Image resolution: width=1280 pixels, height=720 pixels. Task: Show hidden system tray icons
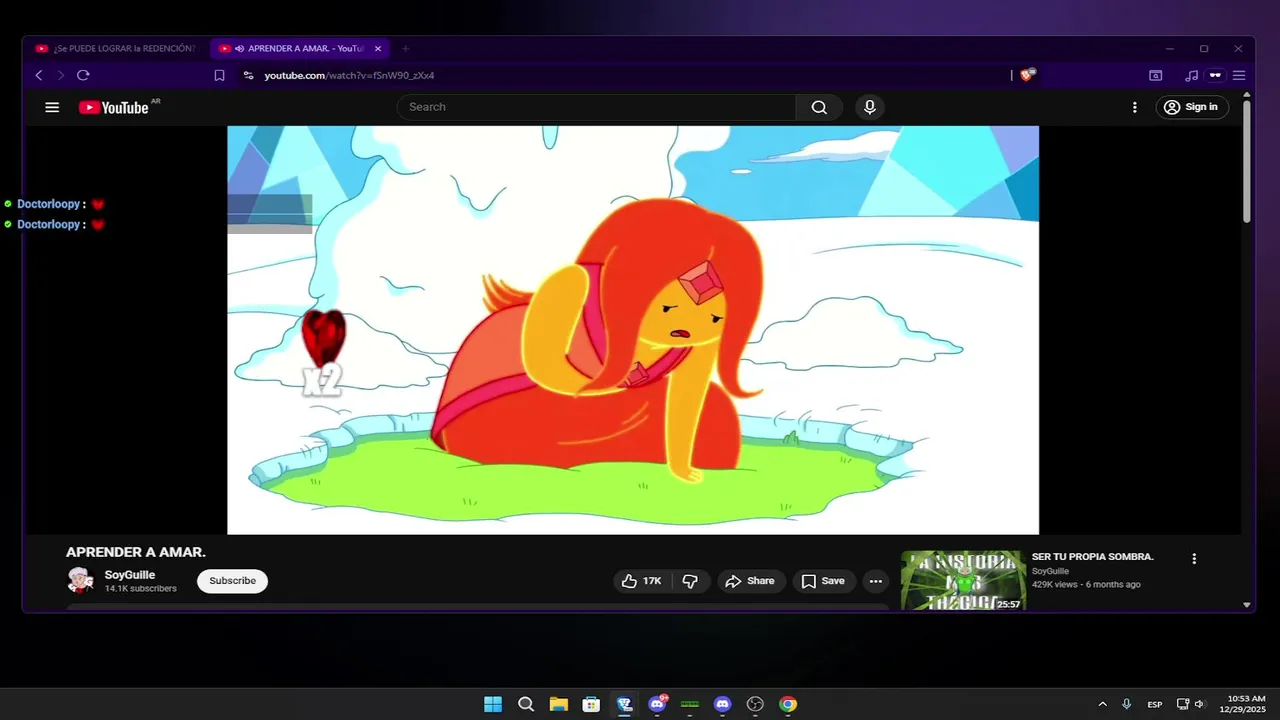pos(1102,704)
